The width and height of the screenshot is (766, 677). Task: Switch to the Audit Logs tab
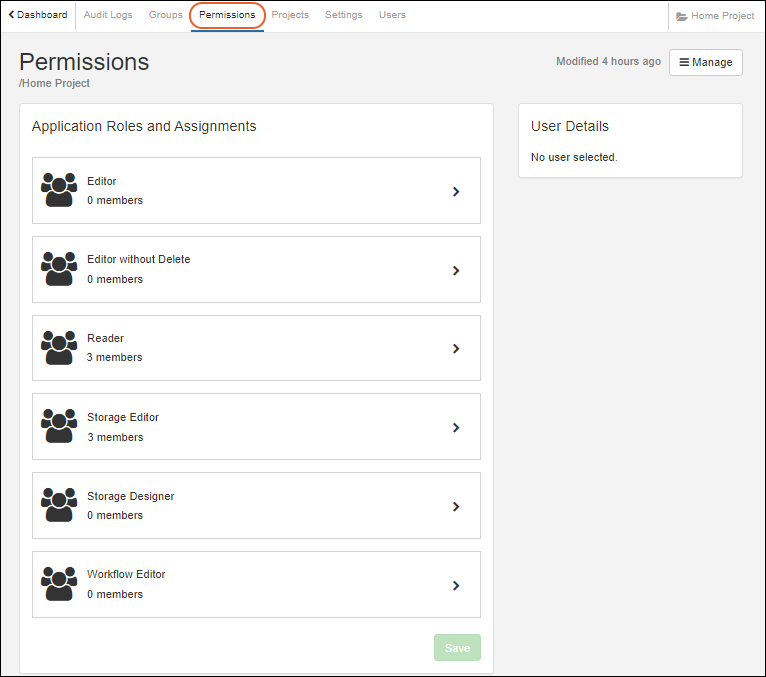point(108,15)
